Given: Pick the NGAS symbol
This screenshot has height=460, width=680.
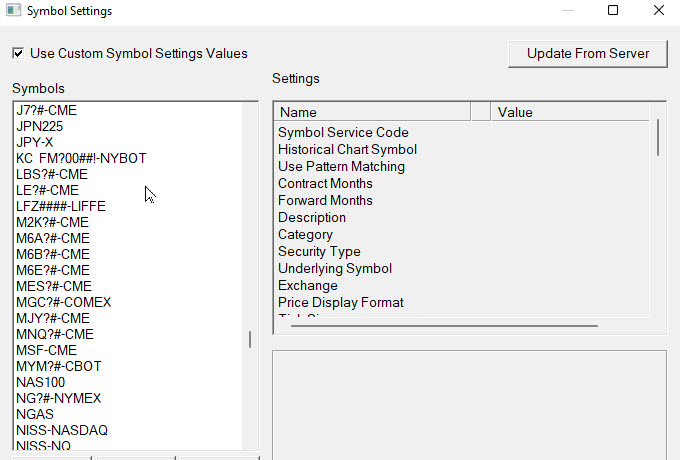Looking at the screenshot, I should point(35,414).
